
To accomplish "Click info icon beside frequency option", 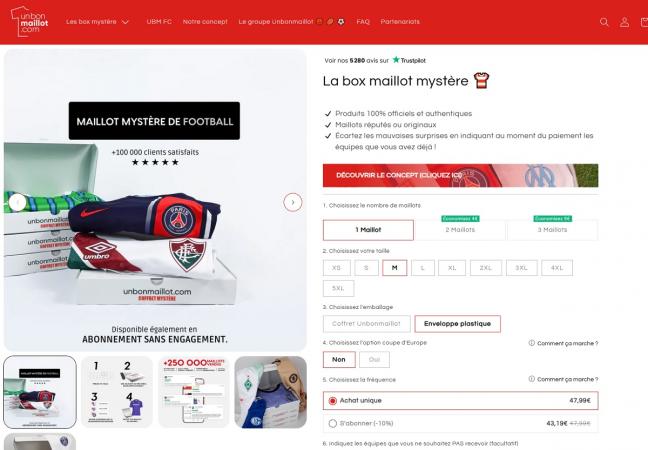I will pos(531,379).
